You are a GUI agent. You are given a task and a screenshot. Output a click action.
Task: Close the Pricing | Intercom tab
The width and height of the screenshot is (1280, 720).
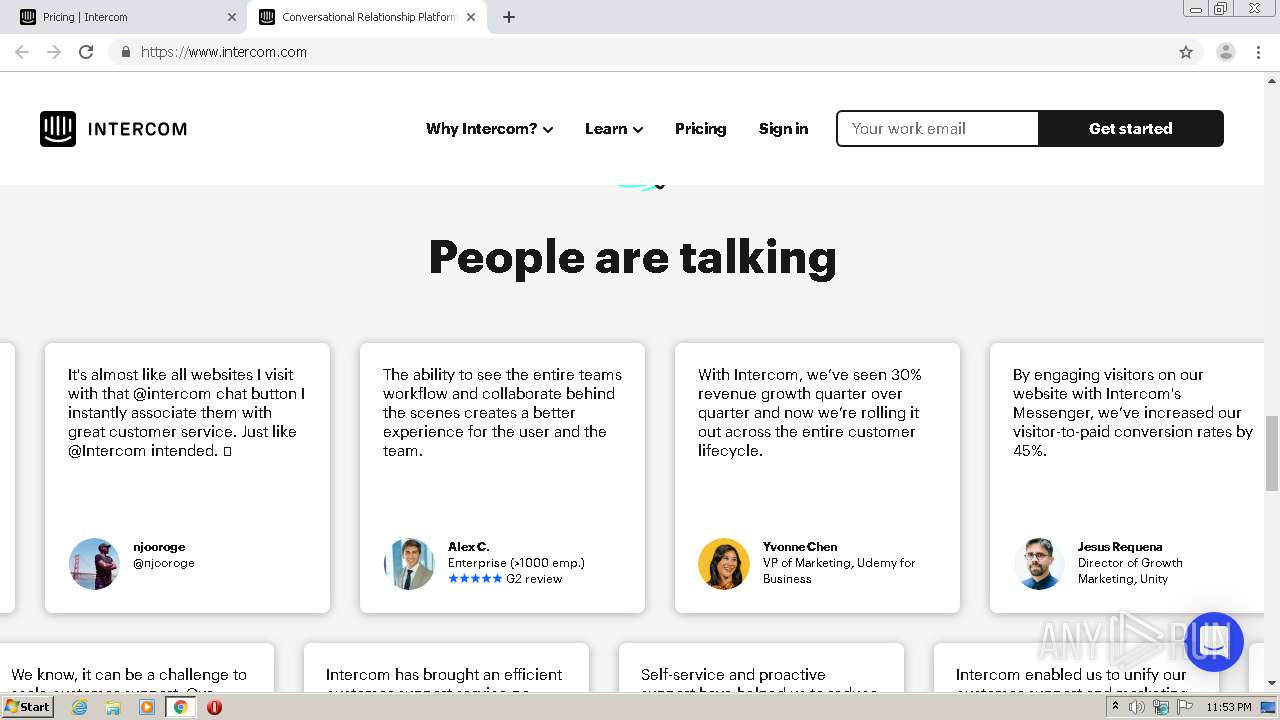tap(232, 17)
